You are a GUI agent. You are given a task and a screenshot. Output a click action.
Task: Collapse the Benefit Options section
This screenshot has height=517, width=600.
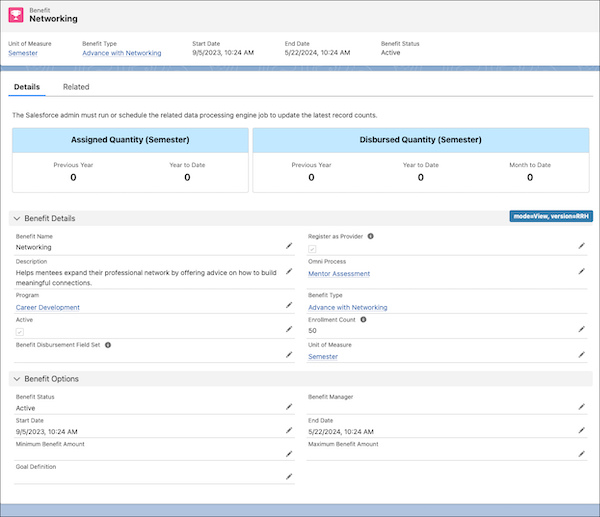click(x=16, y=379)
